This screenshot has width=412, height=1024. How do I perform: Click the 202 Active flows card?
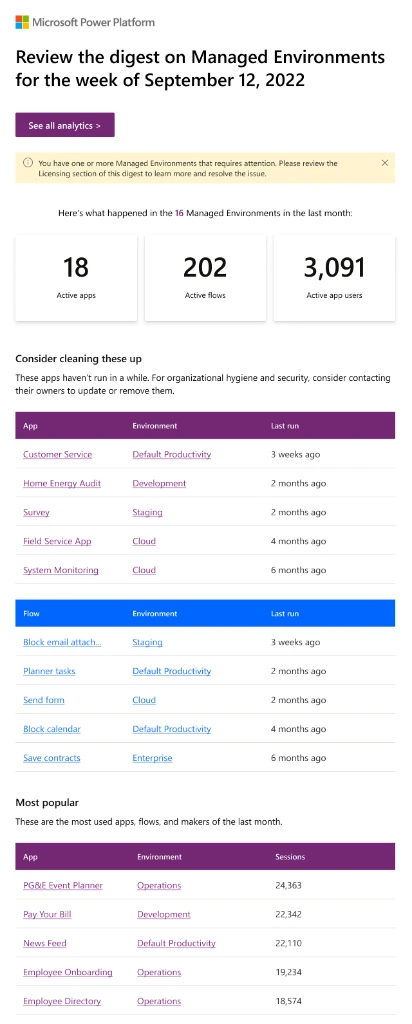[x=205, y=278]
